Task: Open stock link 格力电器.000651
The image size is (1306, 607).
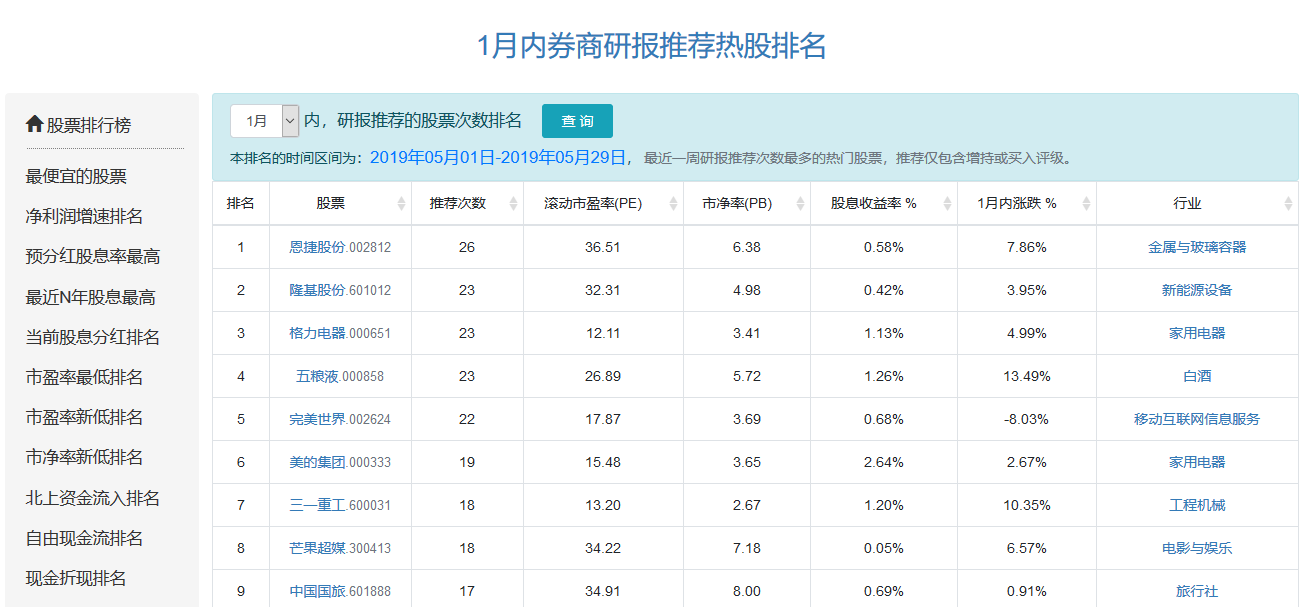Action: pyautogui.click(x=340, y=333)
